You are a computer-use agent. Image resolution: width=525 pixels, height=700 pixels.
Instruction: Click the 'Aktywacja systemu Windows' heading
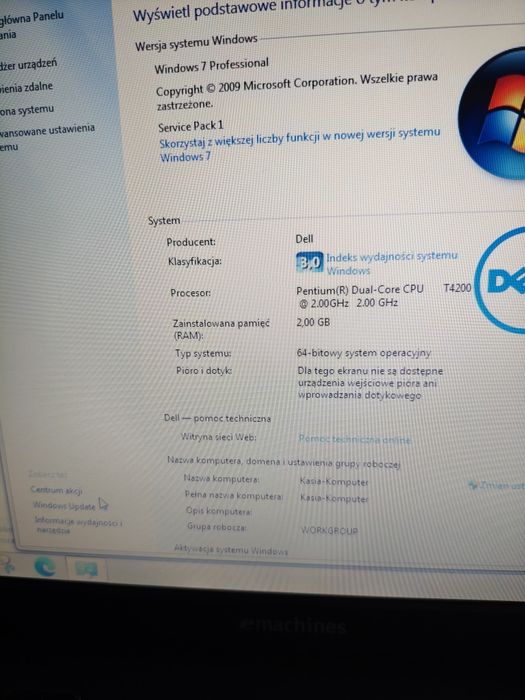(231, 550)
